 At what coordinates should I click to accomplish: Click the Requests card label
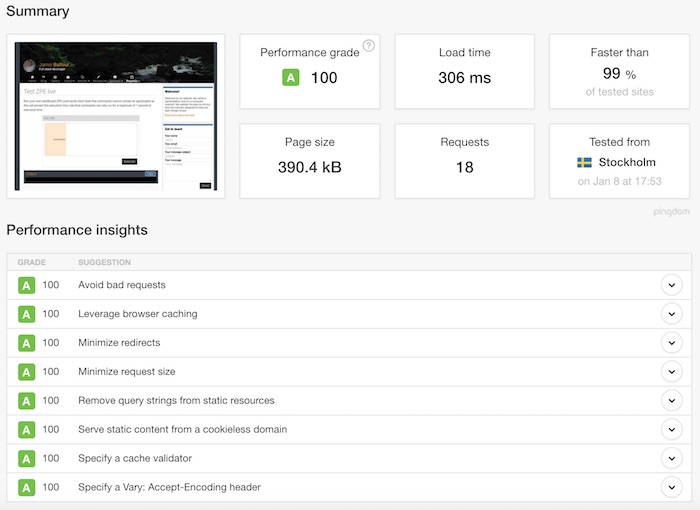(x=464, y=142)
